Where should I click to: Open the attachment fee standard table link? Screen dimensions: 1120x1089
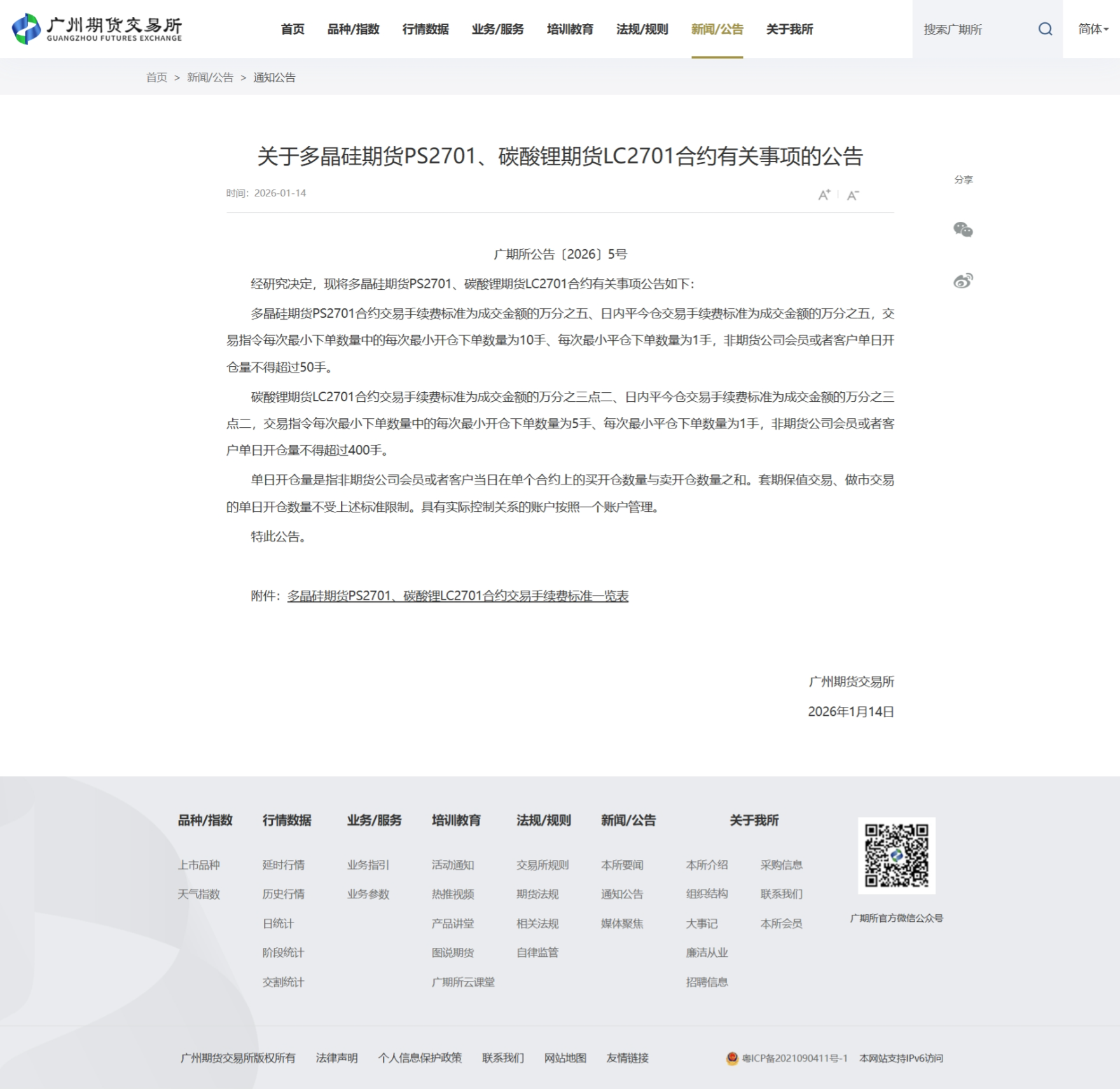[x=457, y=596]
